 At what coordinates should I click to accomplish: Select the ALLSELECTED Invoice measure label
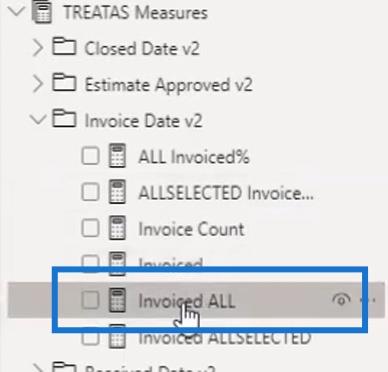[x=226, y=193]
